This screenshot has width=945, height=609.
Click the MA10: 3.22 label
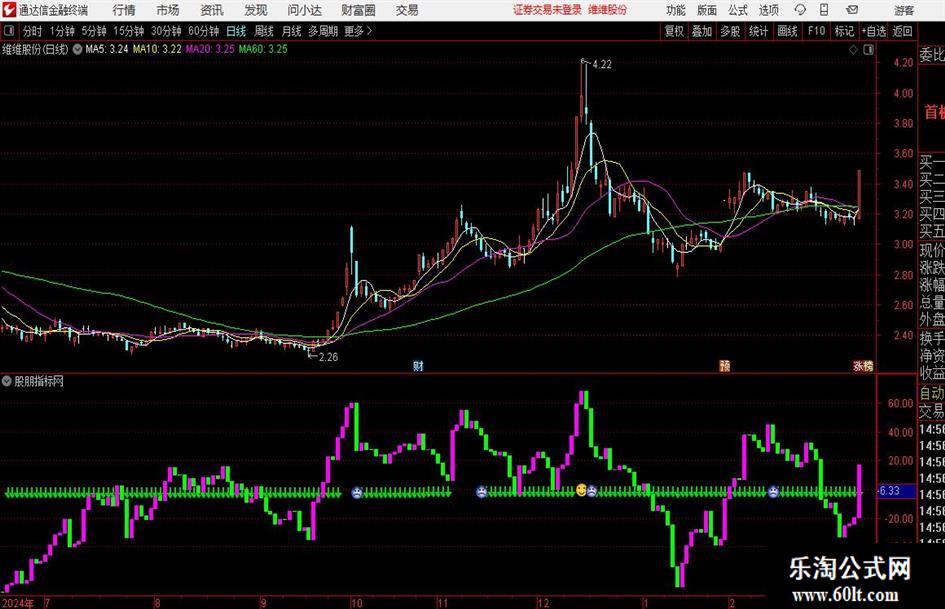point(157,49)
